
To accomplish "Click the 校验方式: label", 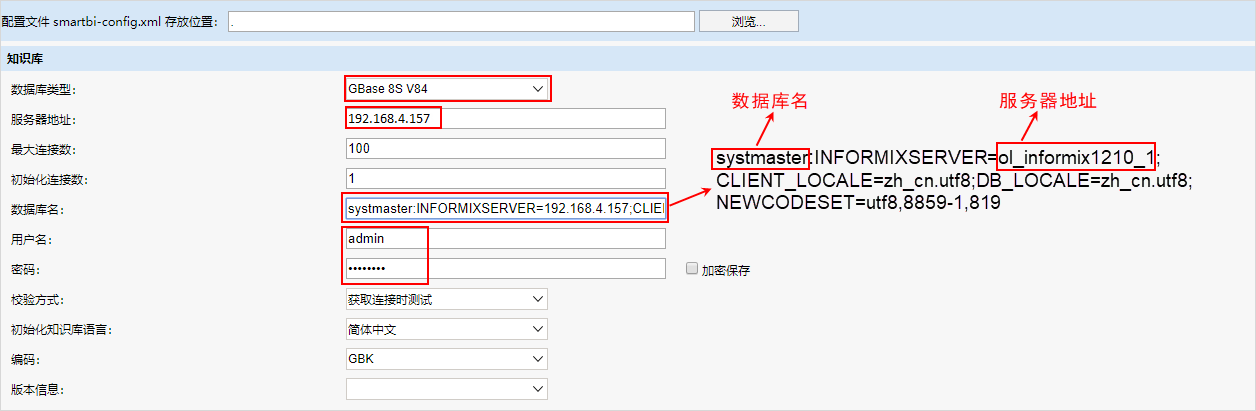I will (x=37, y=300).
